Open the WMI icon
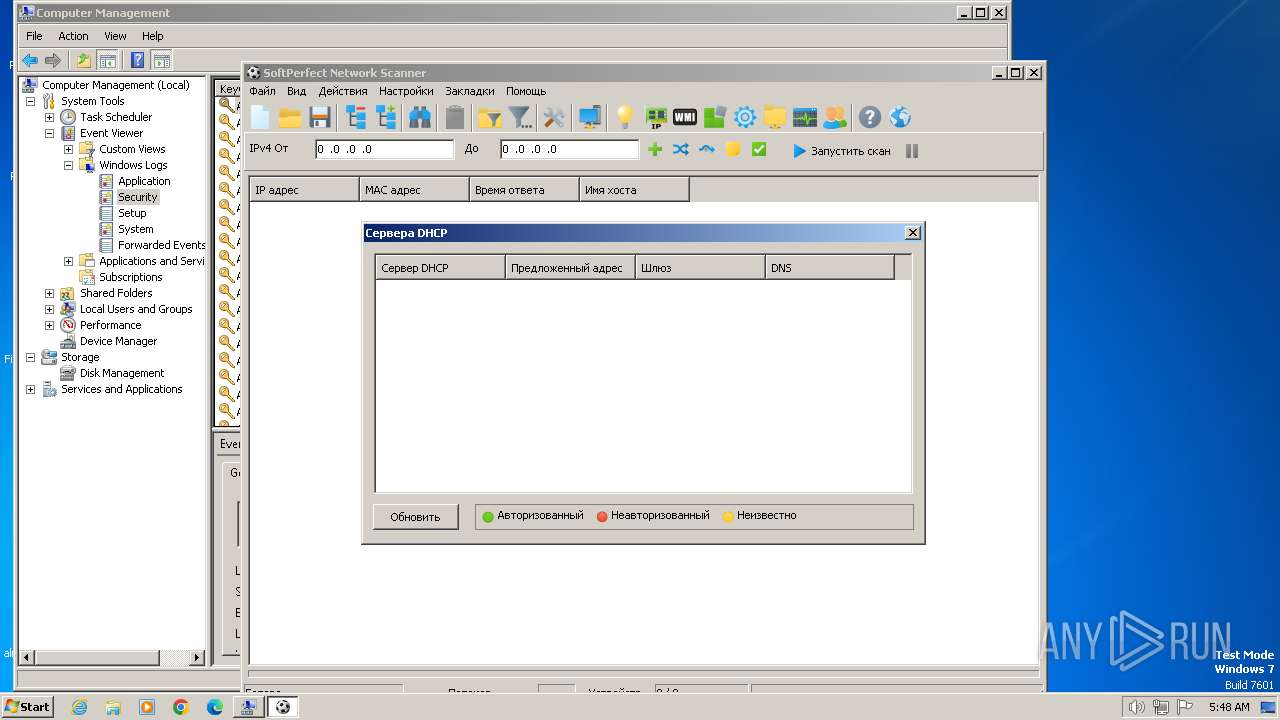Viewport: 1280px width, 720px height. pos(685,117)
